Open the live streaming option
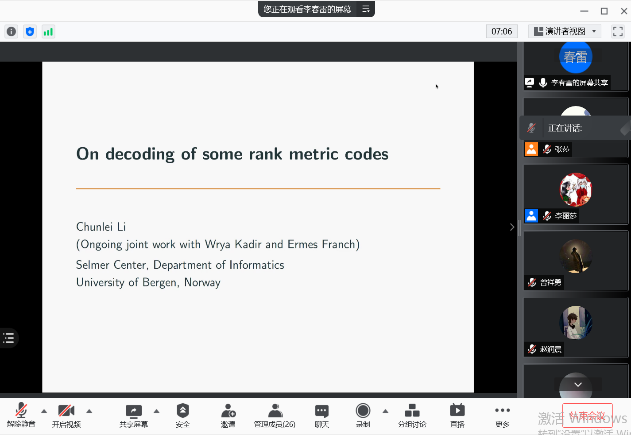 pyautogui.click(x=457, y=414)
